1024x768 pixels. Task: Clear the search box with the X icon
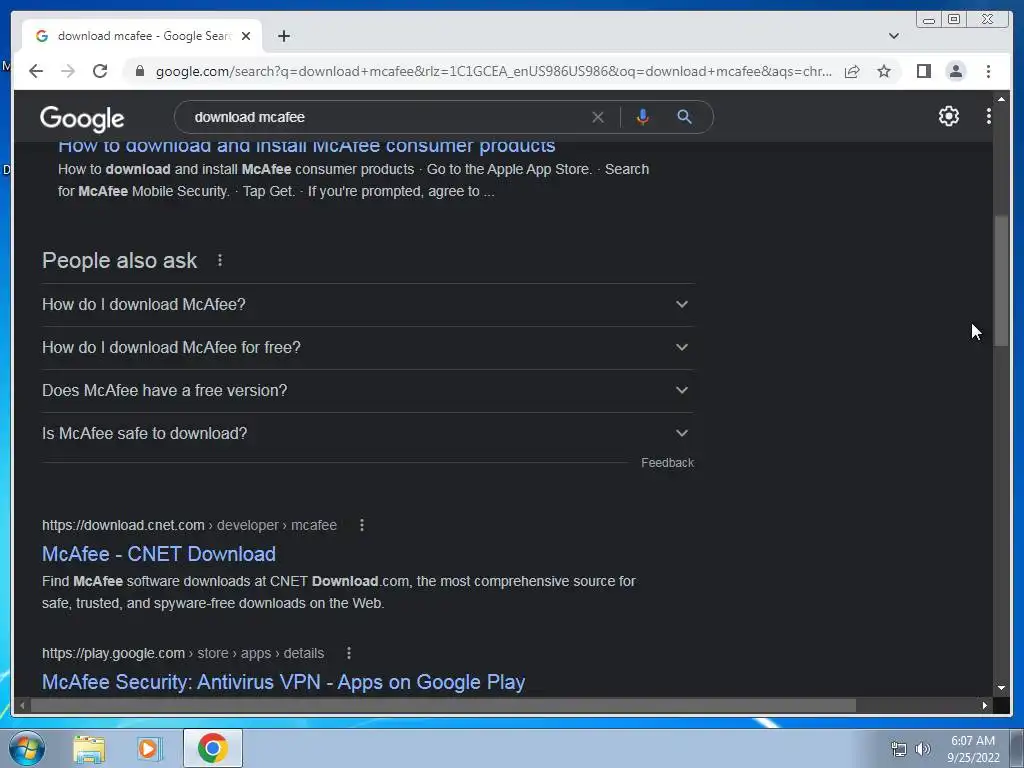(598, 118)
